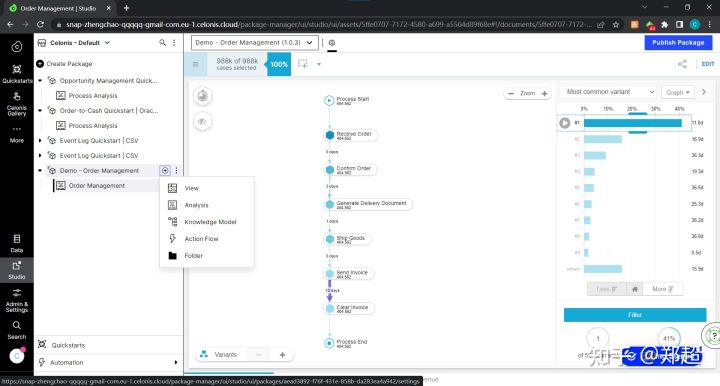The width and height of the screenshot is (720, 386).
Task: Click the Filter button
Action: (635, 315)
